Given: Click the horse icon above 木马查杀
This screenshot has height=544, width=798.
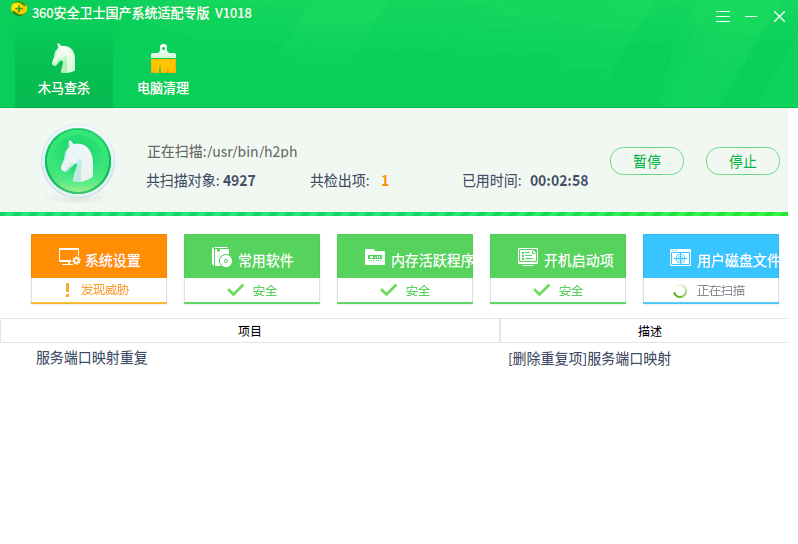Looking at the screenshot, I should coord(64,58).
